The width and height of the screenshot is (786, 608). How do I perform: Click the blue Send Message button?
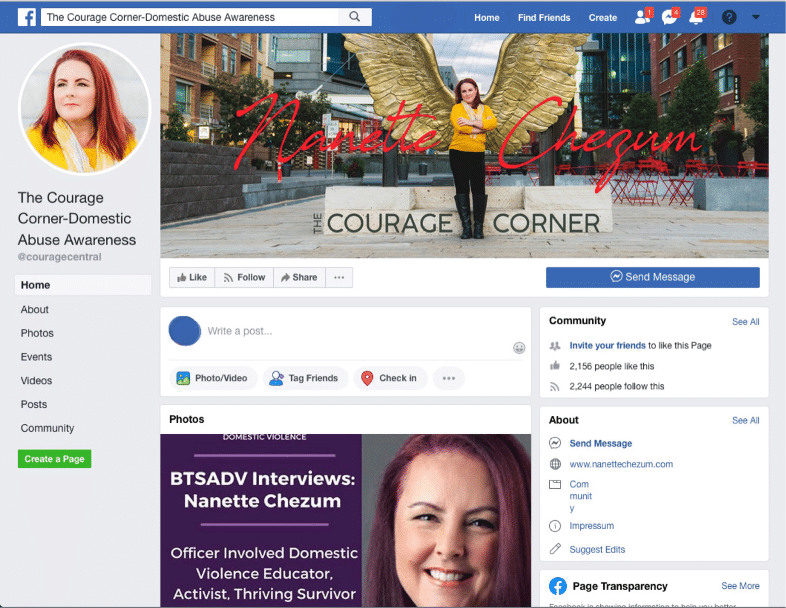click(652, 277)
